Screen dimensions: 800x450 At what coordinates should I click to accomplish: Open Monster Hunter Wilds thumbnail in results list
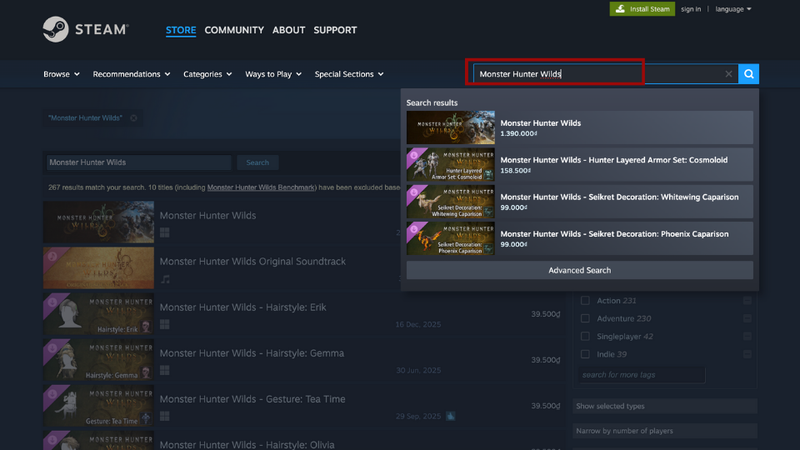[98, 222]
